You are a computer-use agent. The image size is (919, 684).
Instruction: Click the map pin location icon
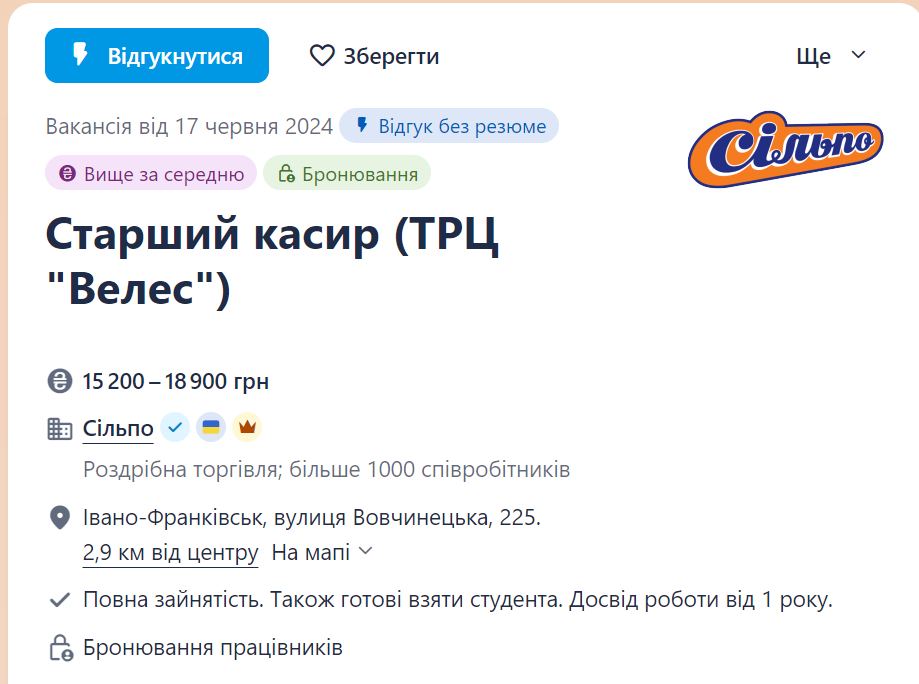click(x=60, y=518)
